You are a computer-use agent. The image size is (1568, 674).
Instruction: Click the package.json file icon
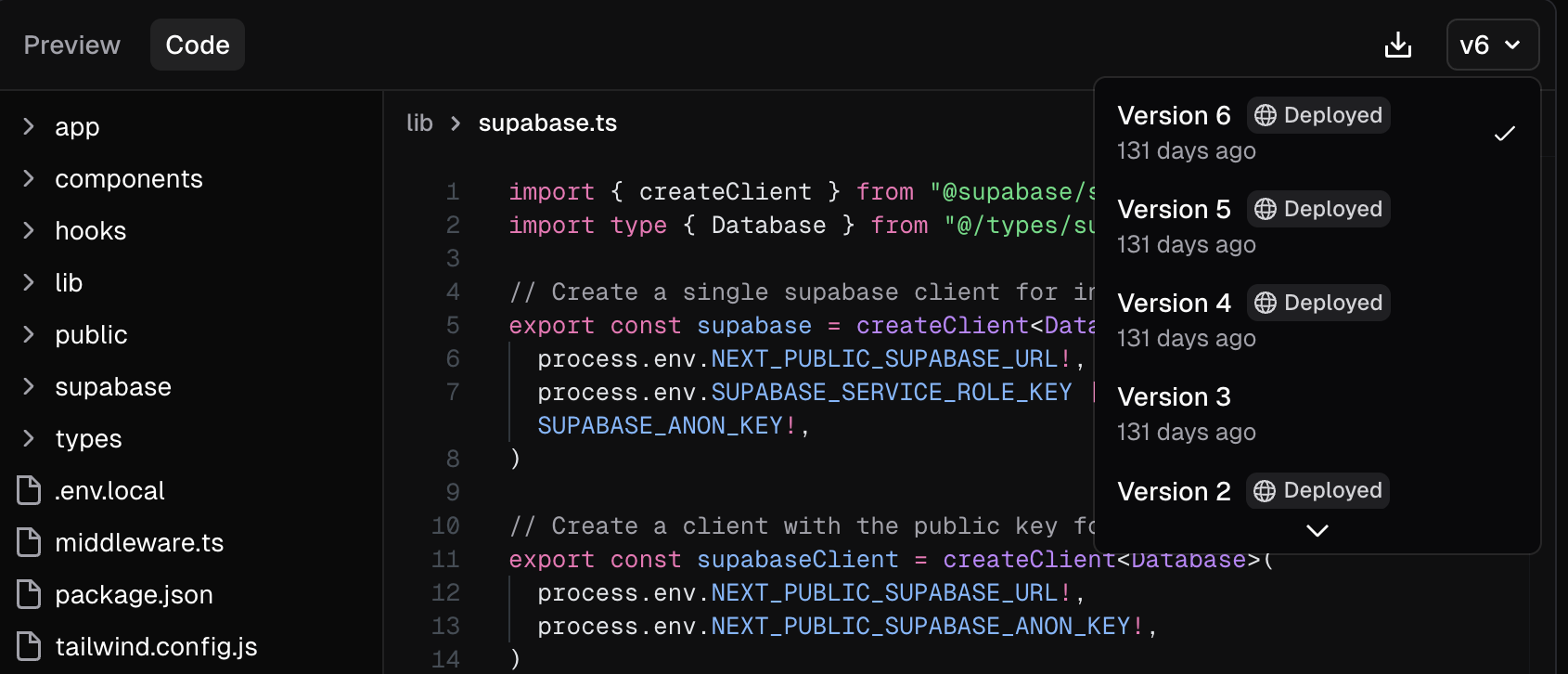click(x=29, y=594)
